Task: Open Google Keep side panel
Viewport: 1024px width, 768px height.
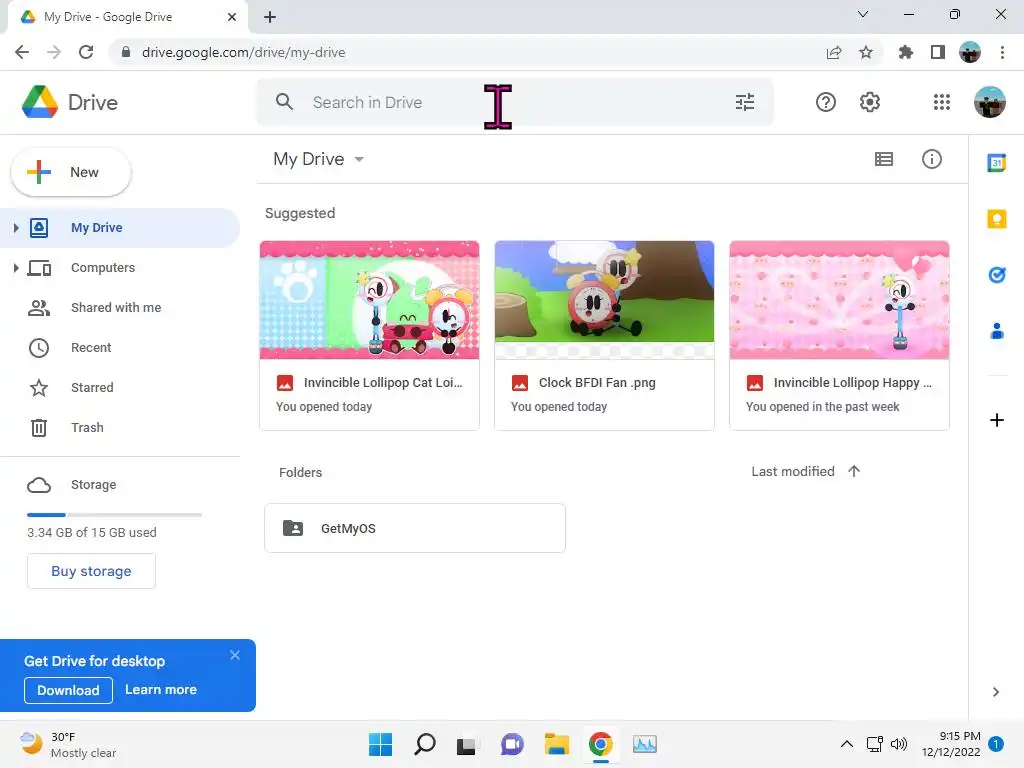Action: coord(996,219)
